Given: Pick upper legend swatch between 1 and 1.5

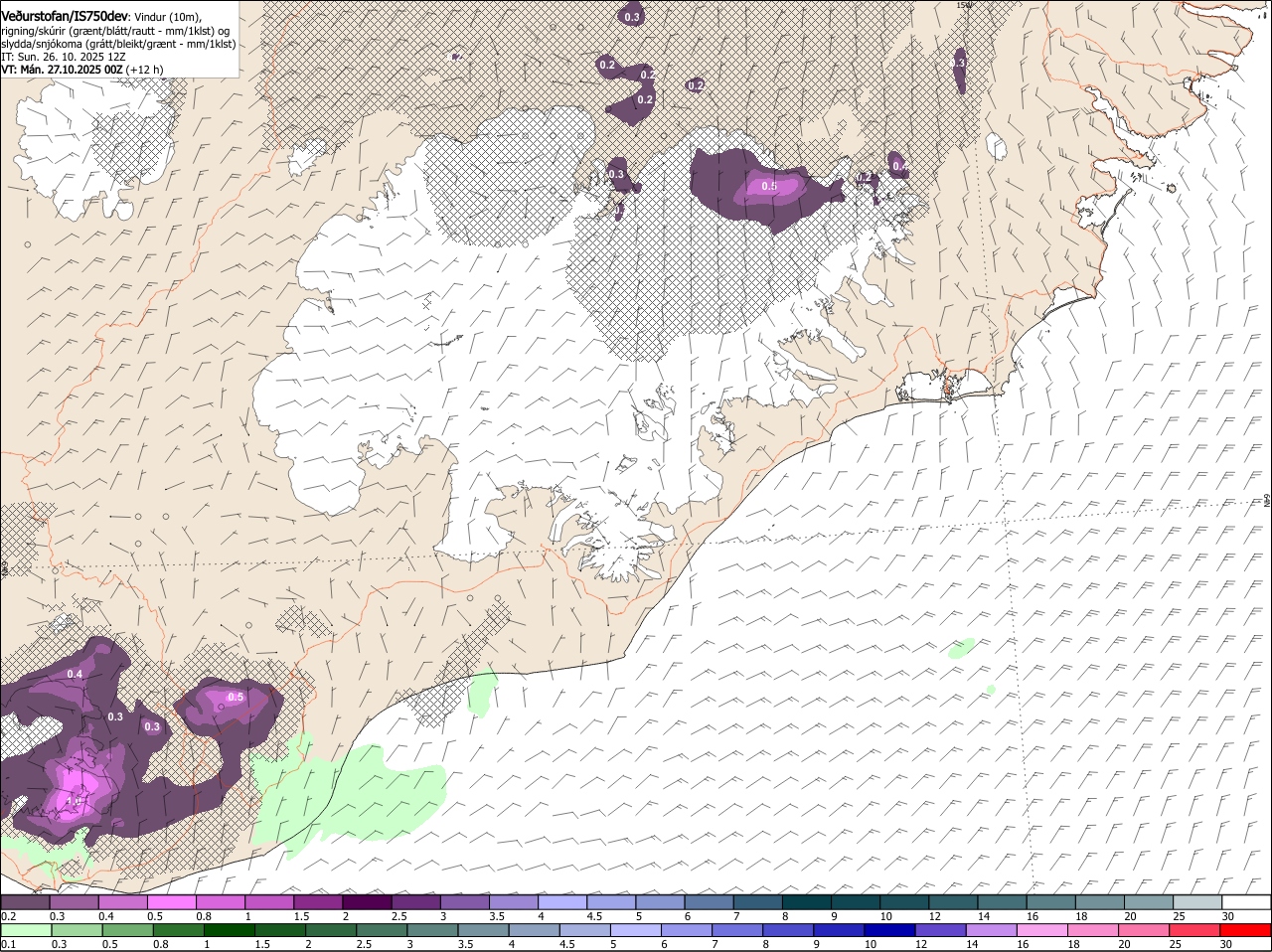Looking at the screenshot, I should tap(268, 902).
